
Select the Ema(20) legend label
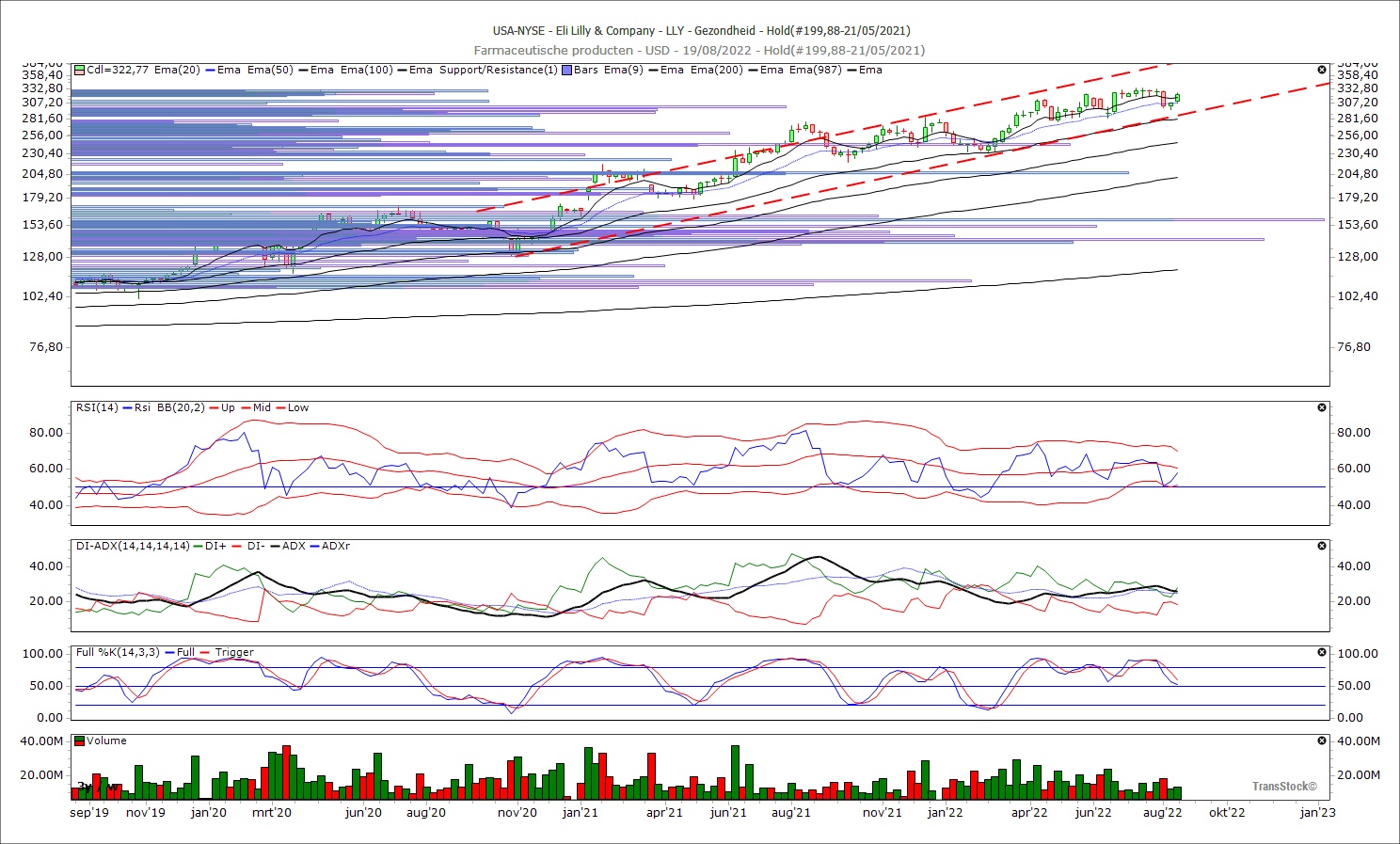click(x=178, y=70)
